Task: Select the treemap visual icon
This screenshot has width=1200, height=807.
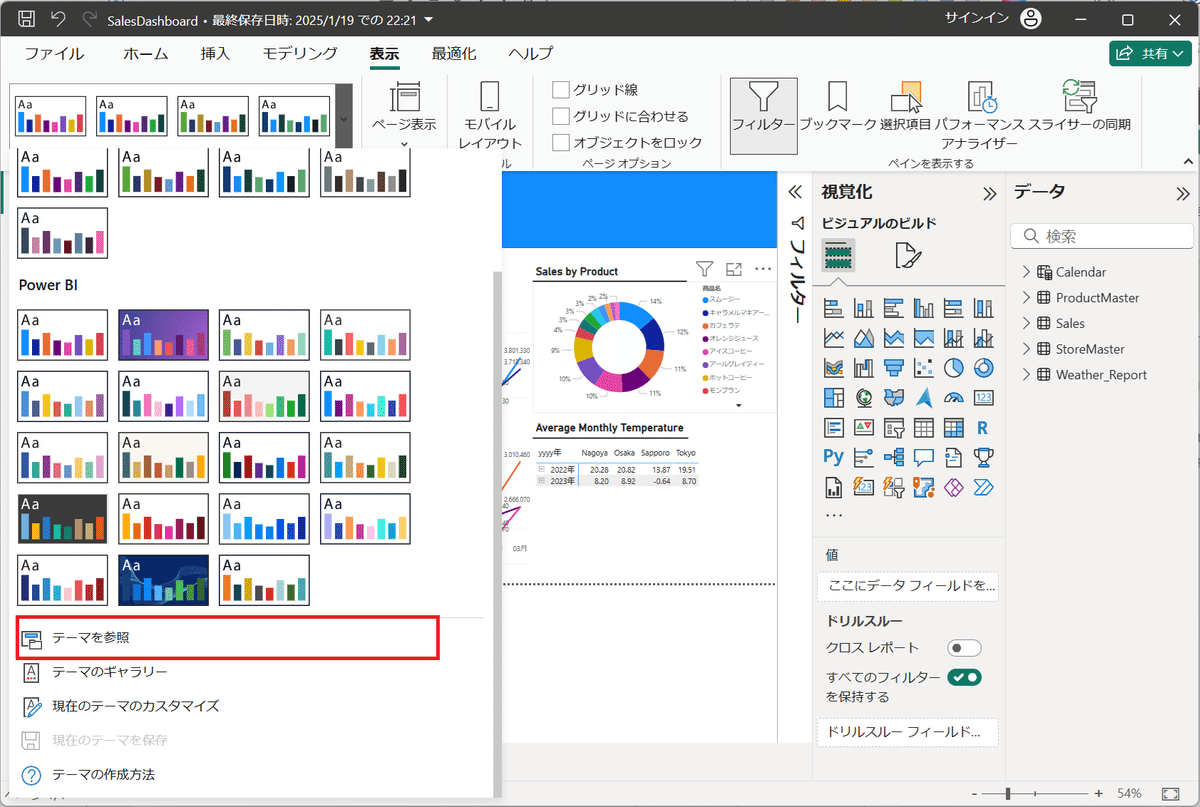Action: click(x=833, y=398)
